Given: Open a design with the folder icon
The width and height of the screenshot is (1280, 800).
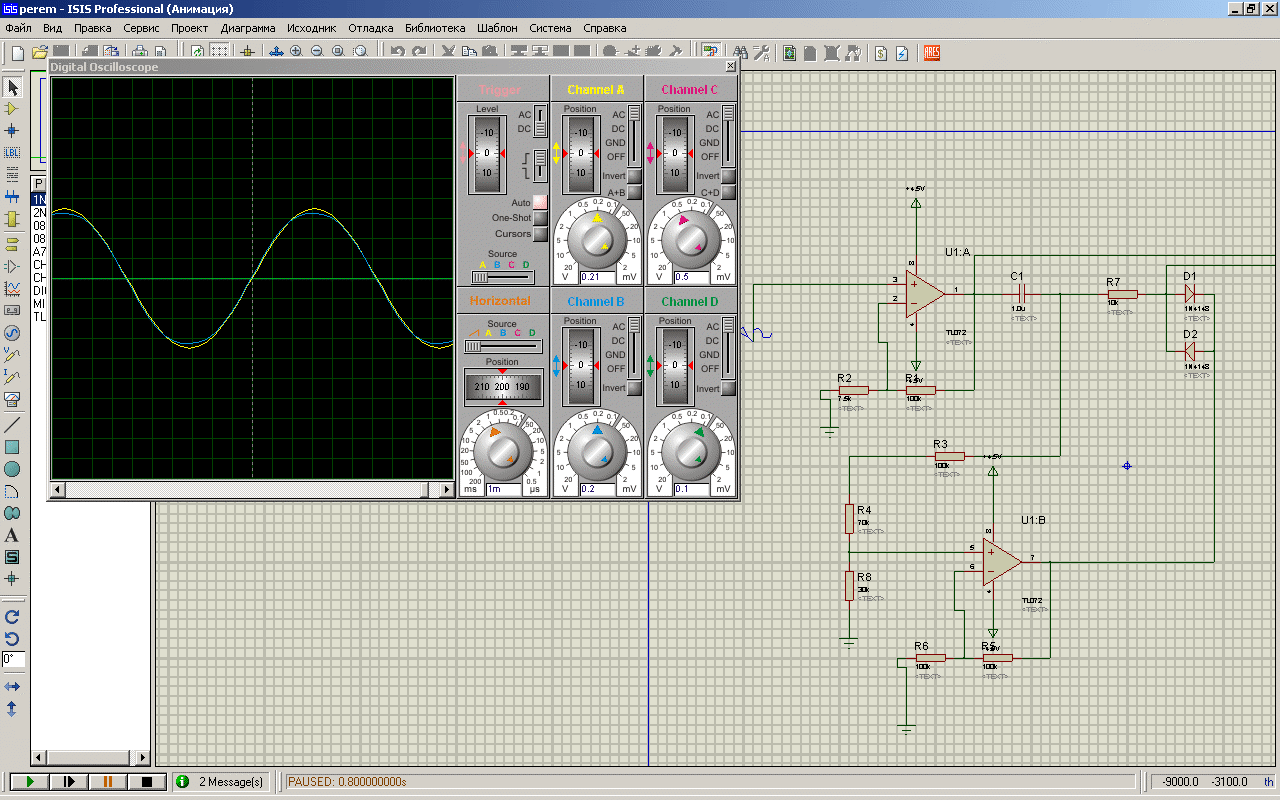Looking at the screenshot, I should [x=40, y=52].
